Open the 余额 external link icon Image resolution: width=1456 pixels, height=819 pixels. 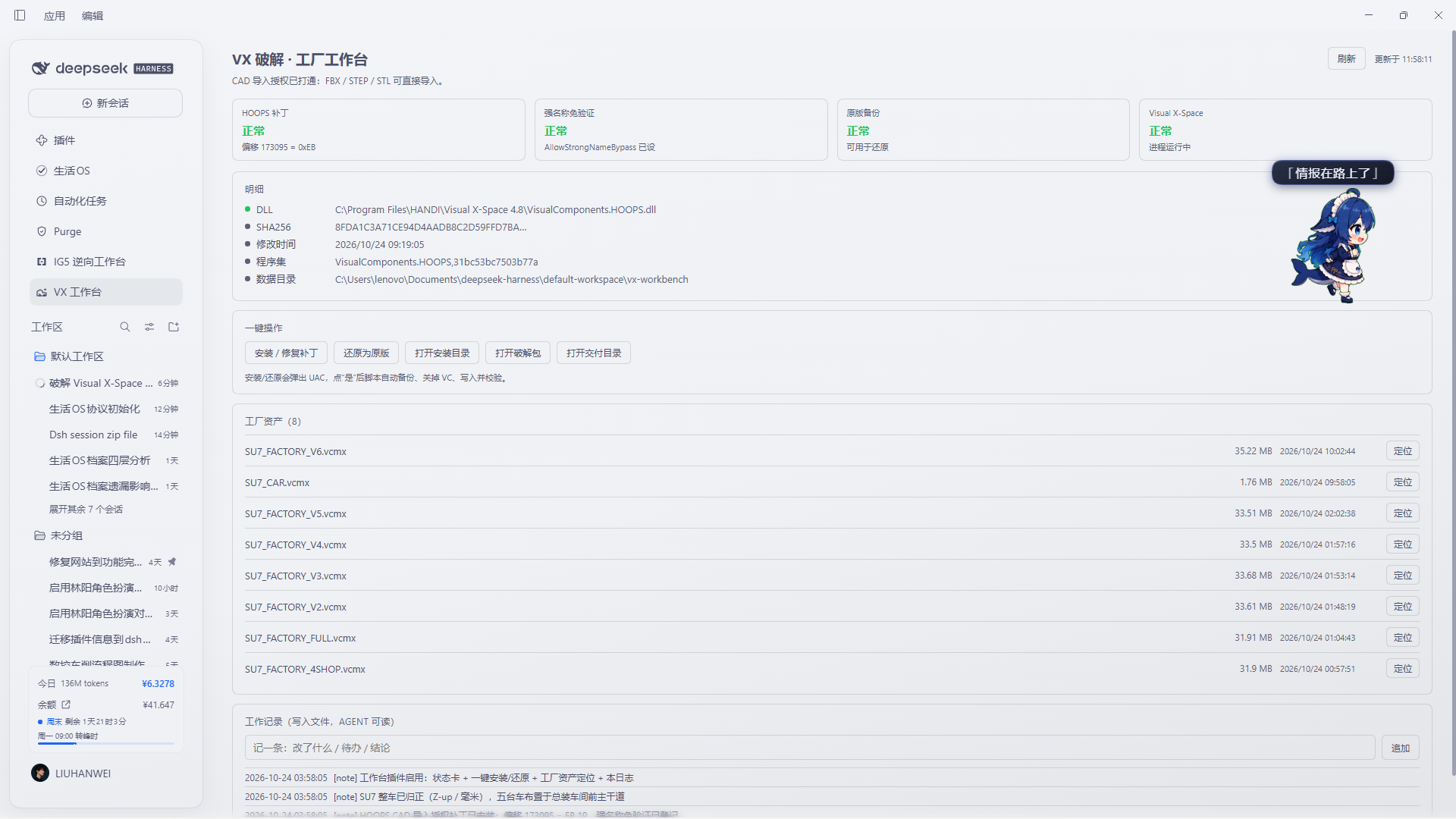[66, 704]
